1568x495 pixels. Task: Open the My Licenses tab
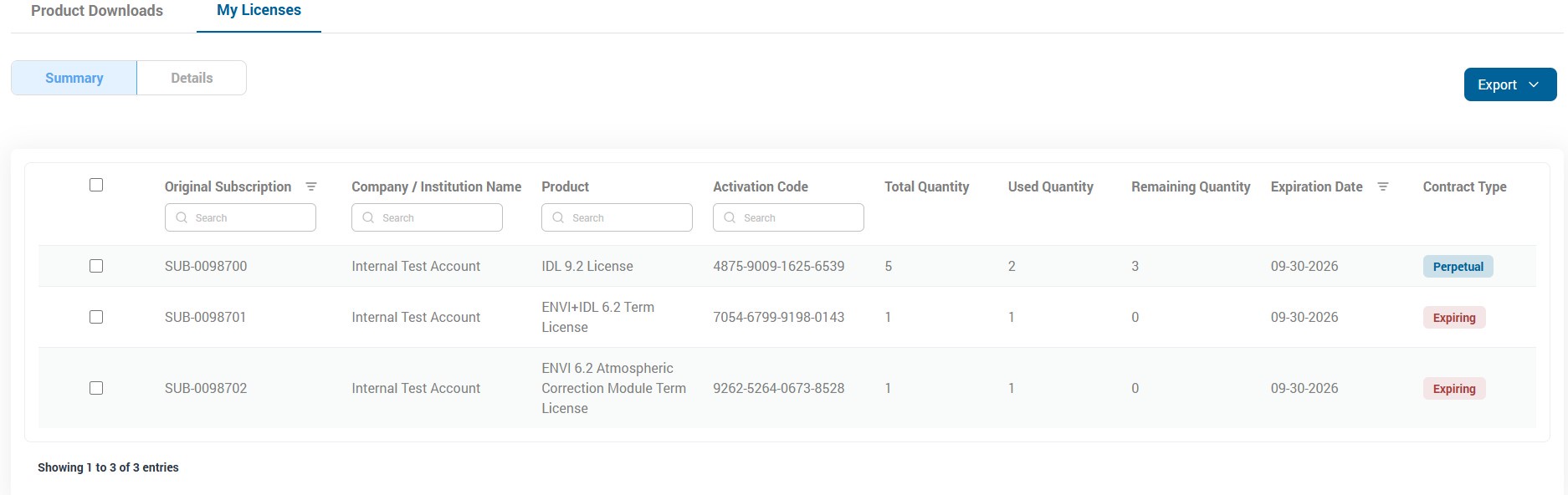point(259,11)
